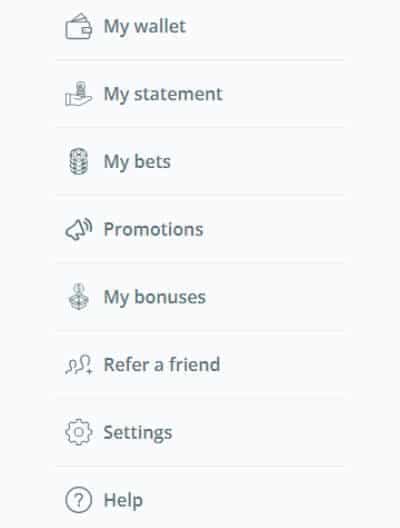View the My bonuses label
This screenshot has height=528, width=400.
click(x=155, y=298)
